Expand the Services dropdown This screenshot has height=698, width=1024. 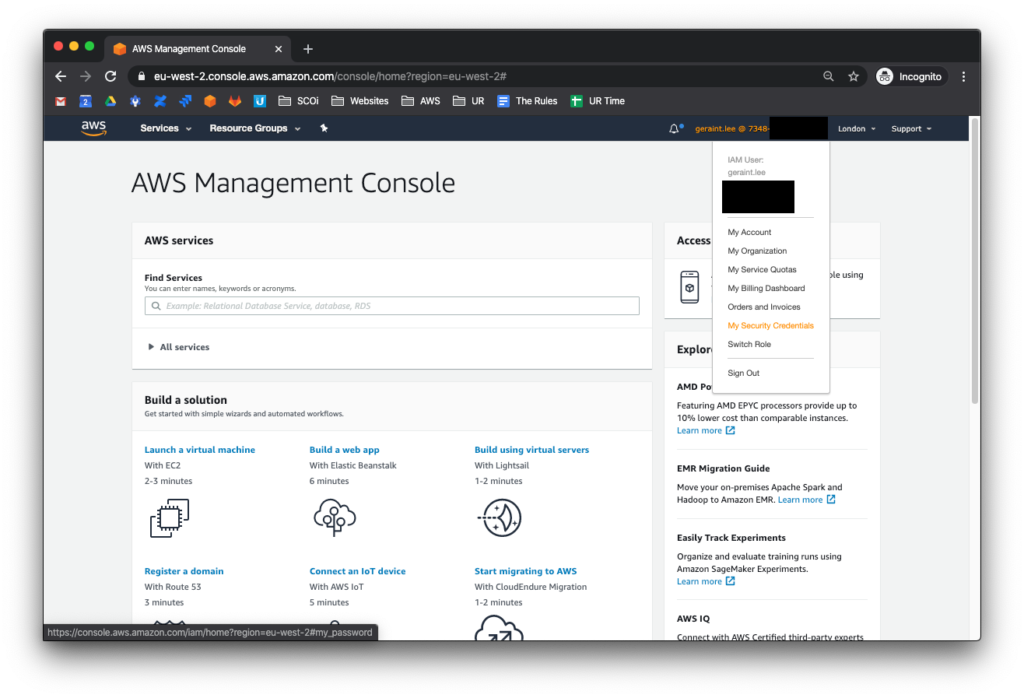point(166,128)
